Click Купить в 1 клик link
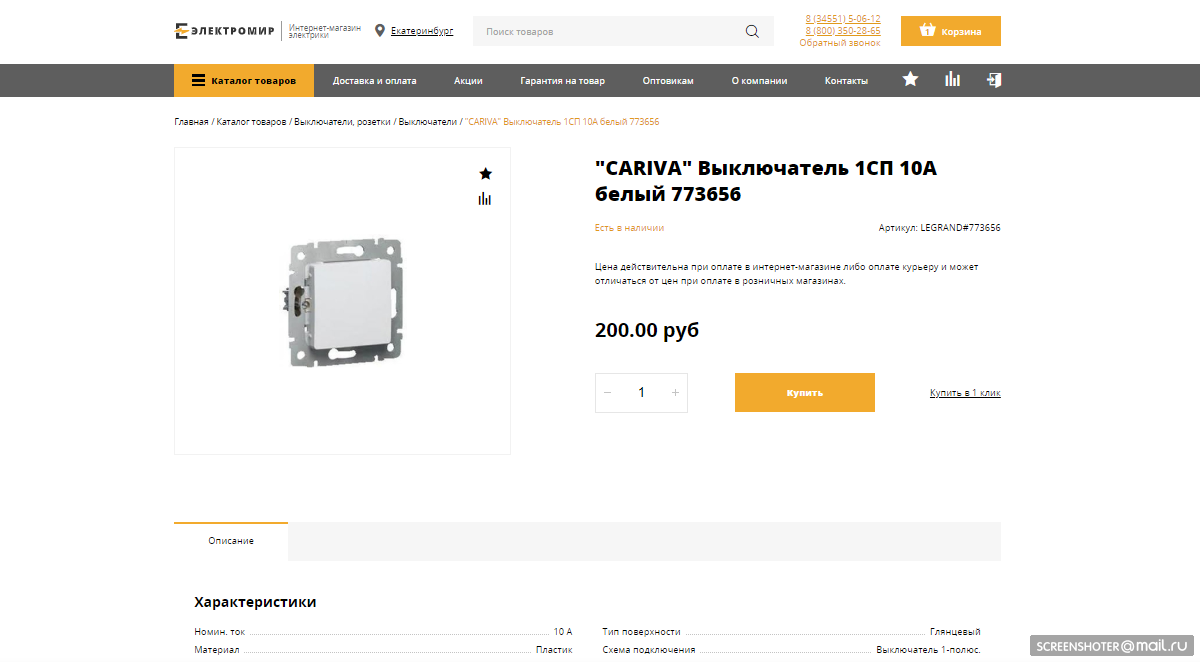 [x=965, y=393]
